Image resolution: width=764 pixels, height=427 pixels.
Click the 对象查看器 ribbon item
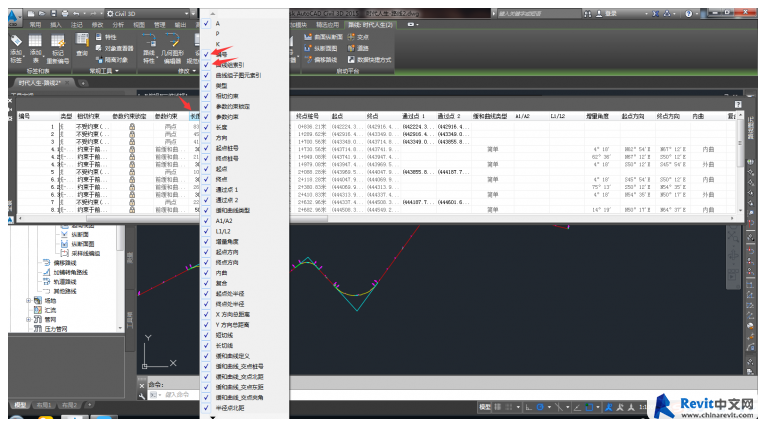[114, 48]
